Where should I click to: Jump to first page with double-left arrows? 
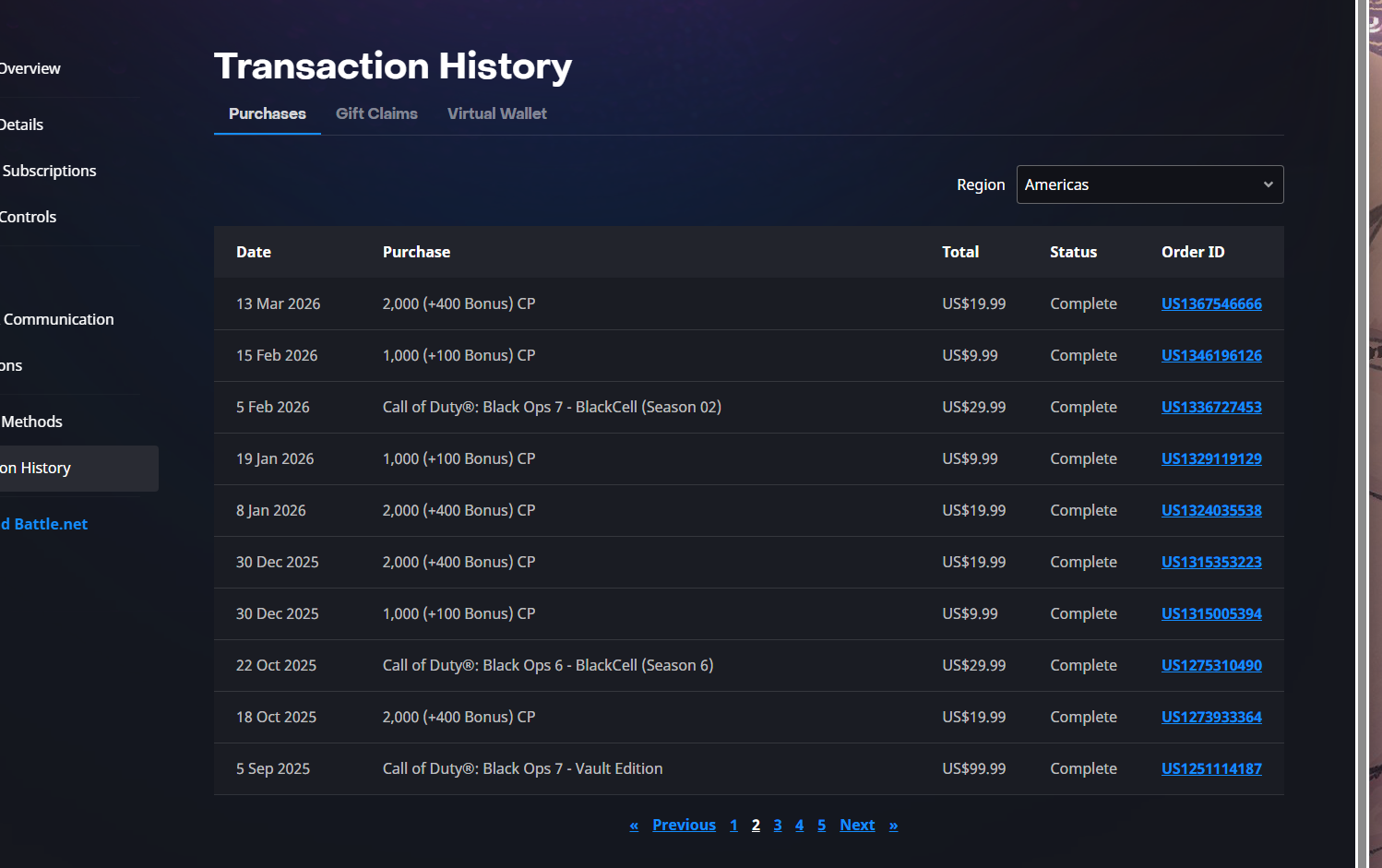[634, 825]
